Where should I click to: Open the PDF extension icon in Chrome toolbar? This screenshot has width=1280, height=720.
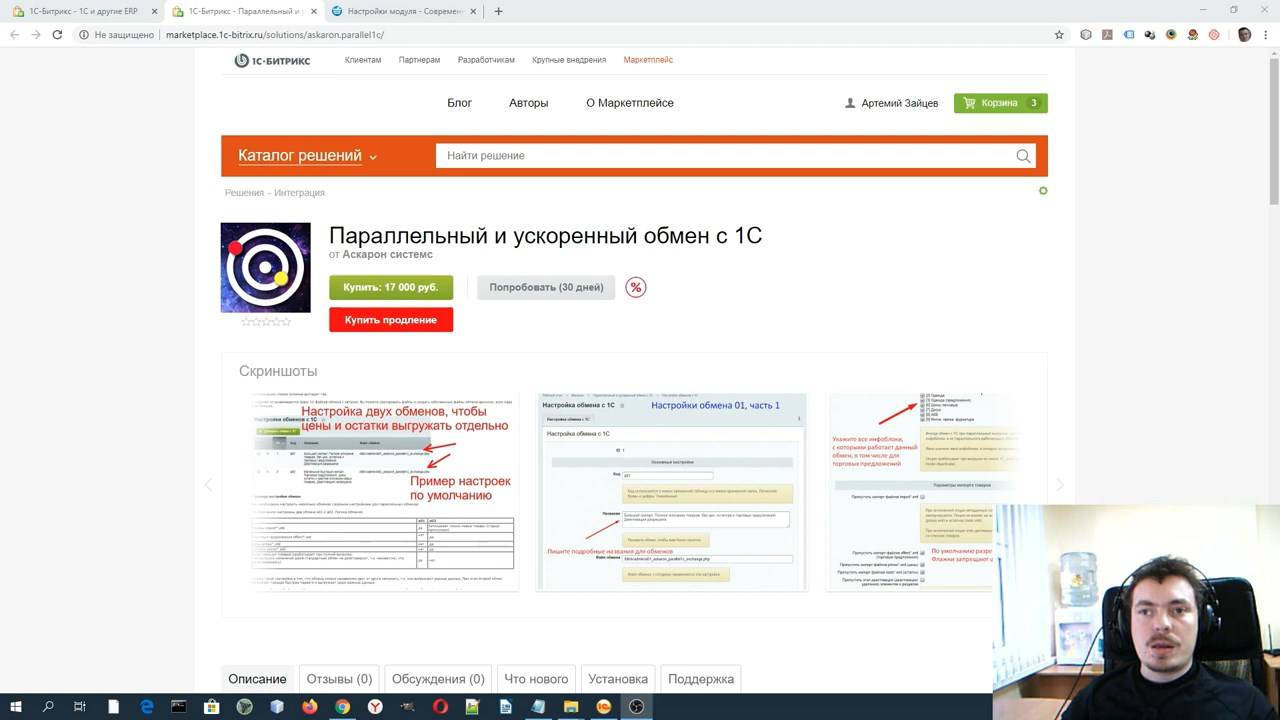pyautogui.click(x=1107, y=34)
